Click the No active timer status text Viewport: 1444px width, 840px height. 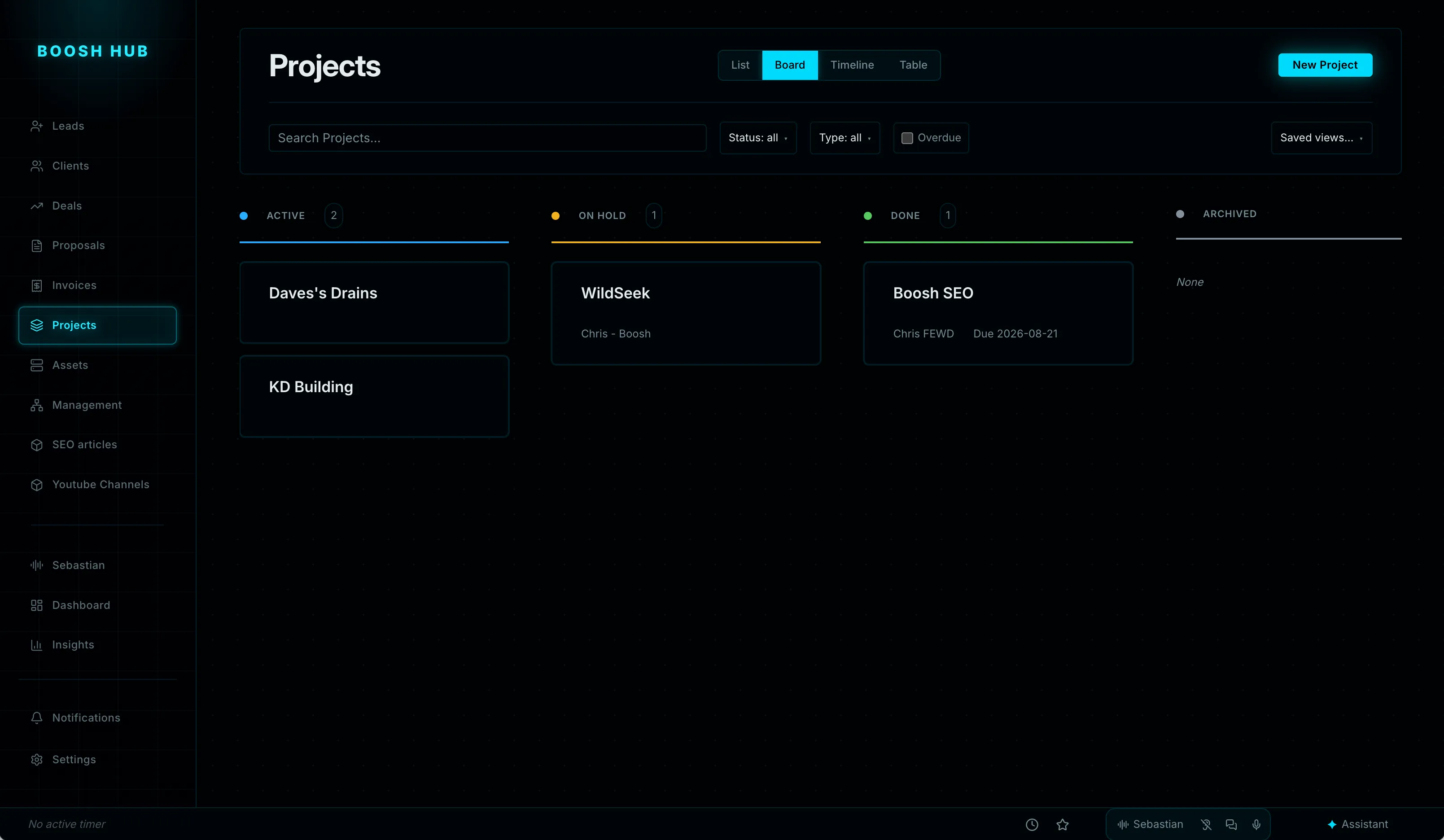(x=67, y=825)
